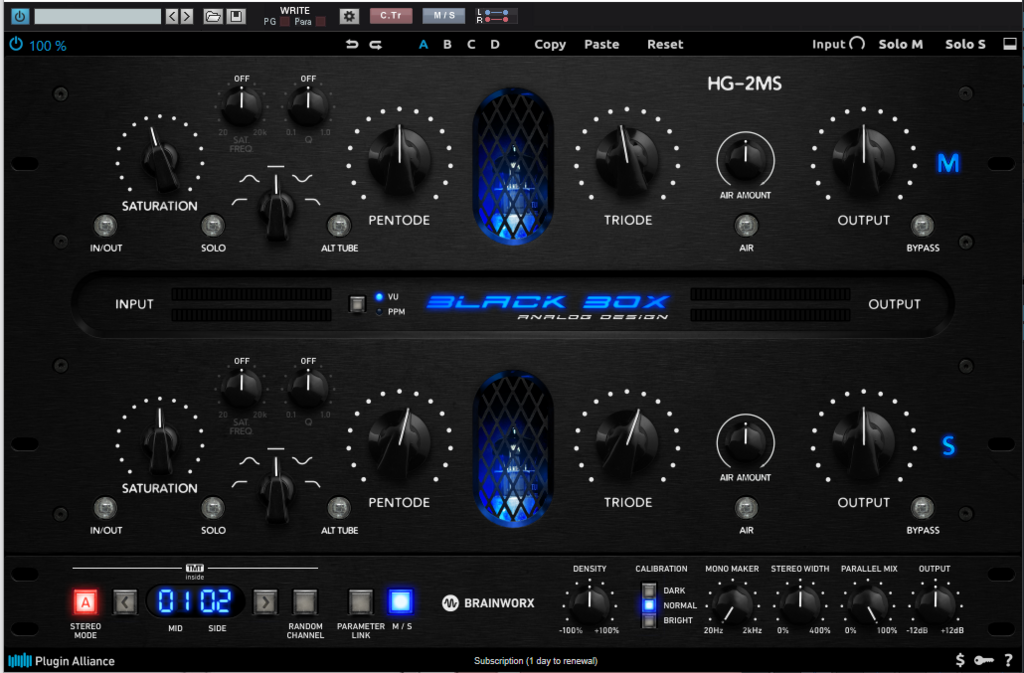Select settings slot B

447,44
